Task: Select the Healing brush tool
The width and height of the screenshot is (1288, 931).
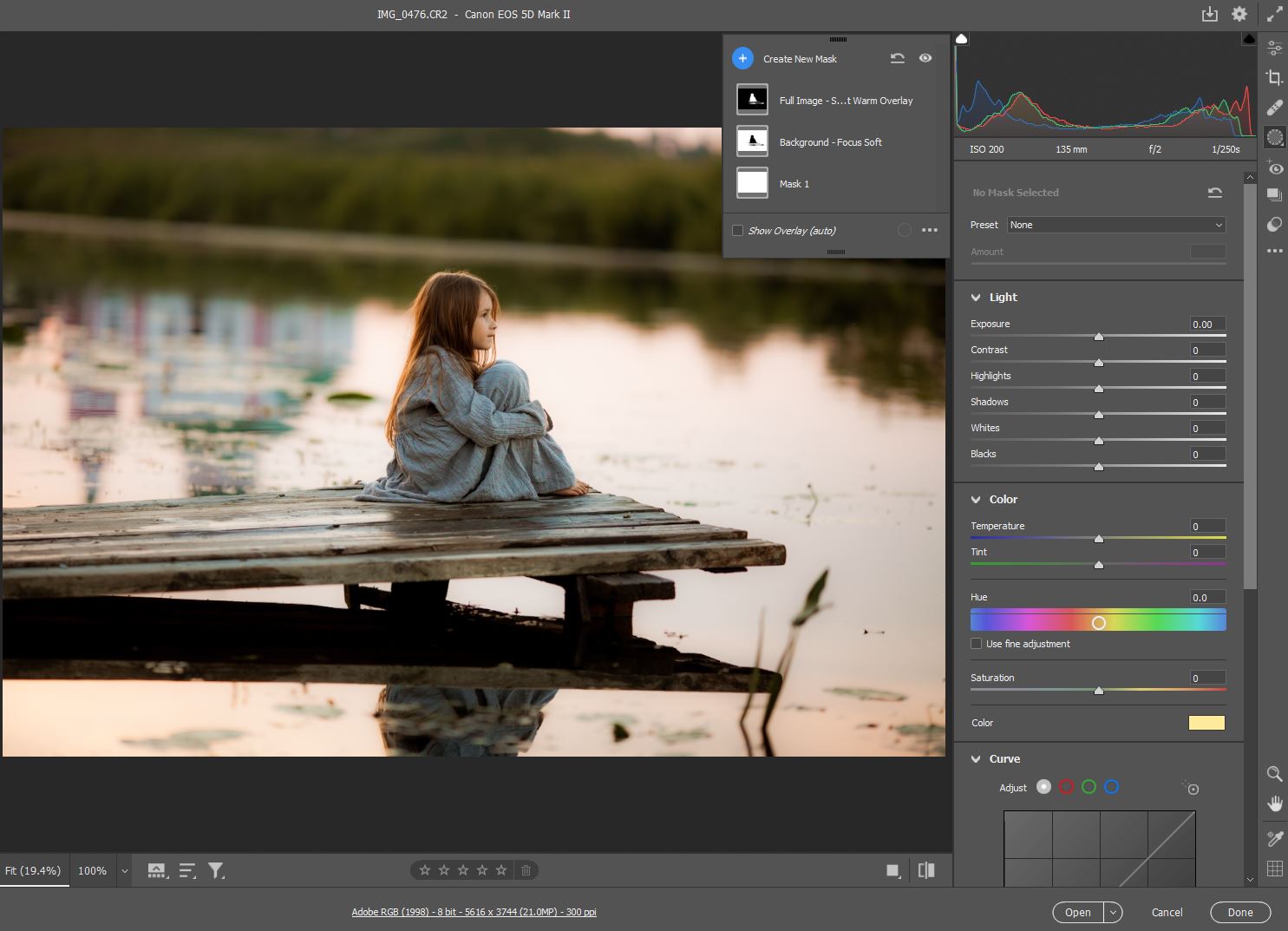Action: pos(1274,108)
